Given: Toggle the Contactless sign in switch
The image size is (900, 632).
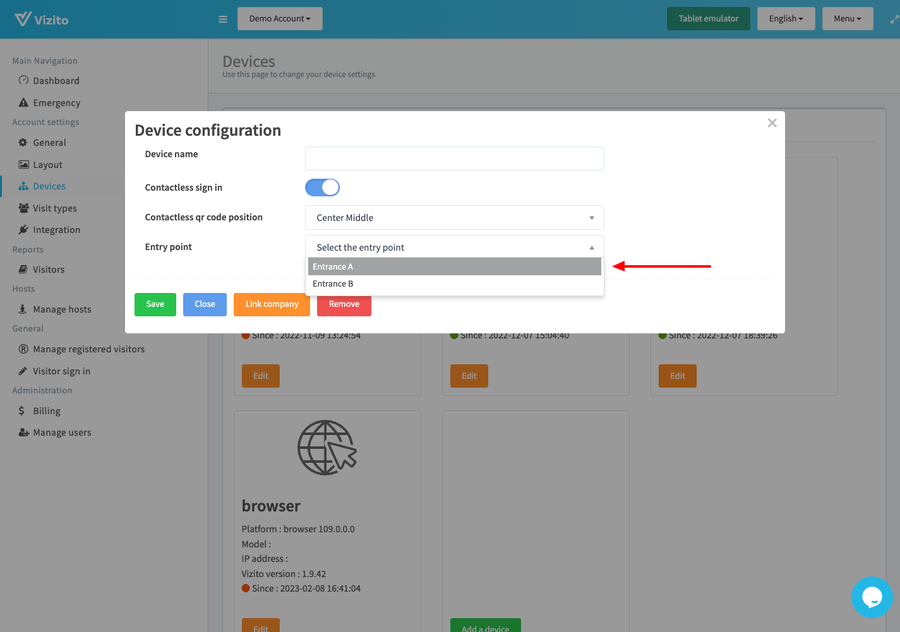Looking at the screenshot, I should pos(322,187).
